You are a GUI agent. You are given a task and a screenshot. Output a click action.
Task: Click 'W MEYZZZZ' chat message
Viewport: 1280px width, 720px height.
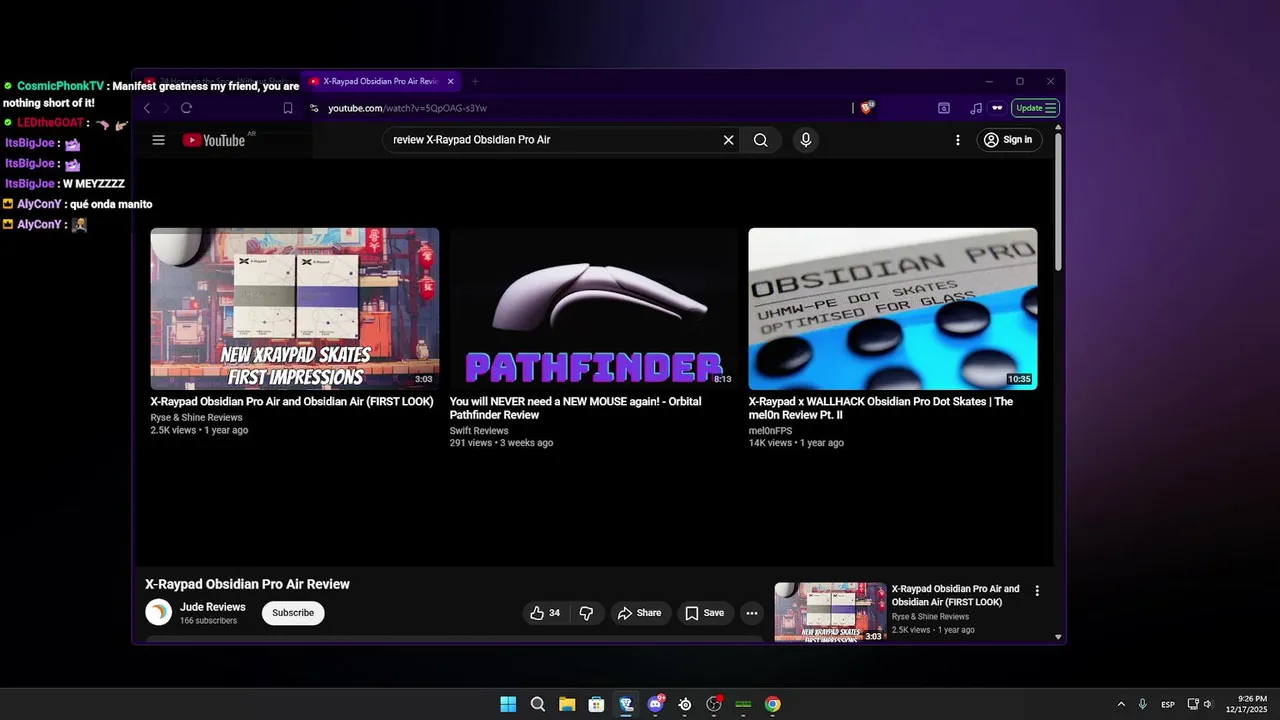point(94,184)
